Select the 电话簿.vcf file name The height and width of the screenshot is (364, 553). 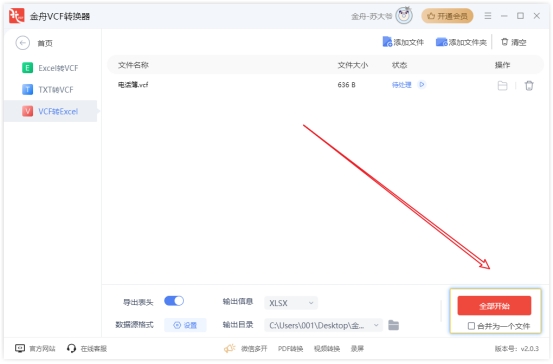133,85
